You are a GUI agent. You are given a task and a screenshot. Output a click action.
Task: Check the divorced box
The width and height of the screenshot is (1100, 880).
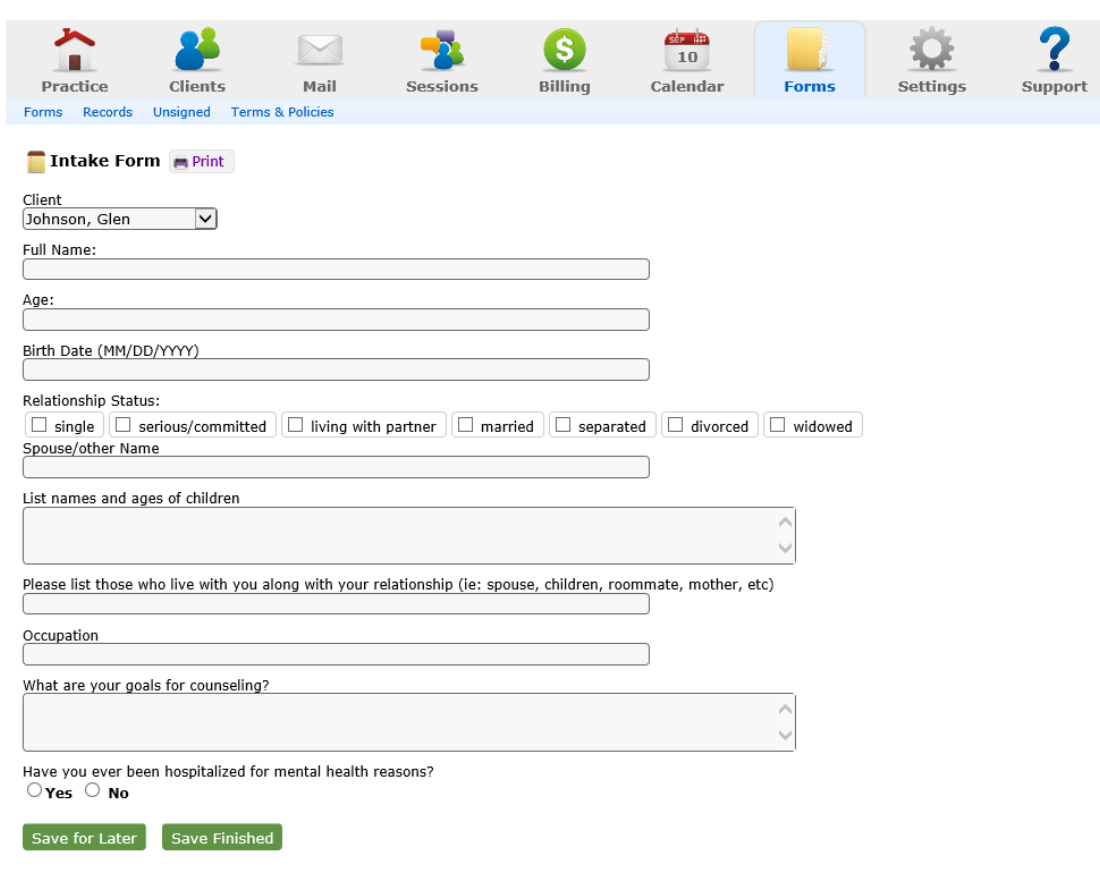pos(675,425)
